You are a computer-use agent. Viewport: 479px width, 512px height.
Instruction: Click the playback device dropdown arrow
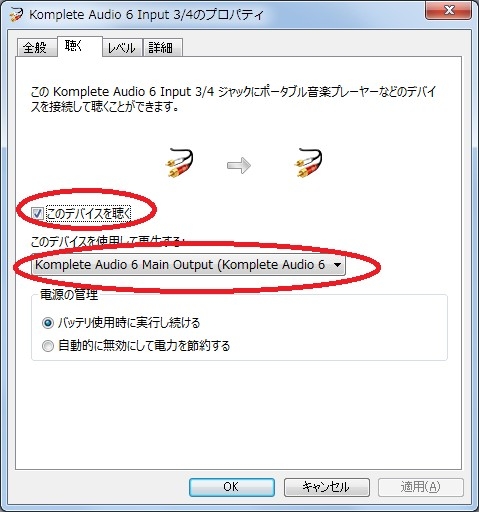coord(337,265)
